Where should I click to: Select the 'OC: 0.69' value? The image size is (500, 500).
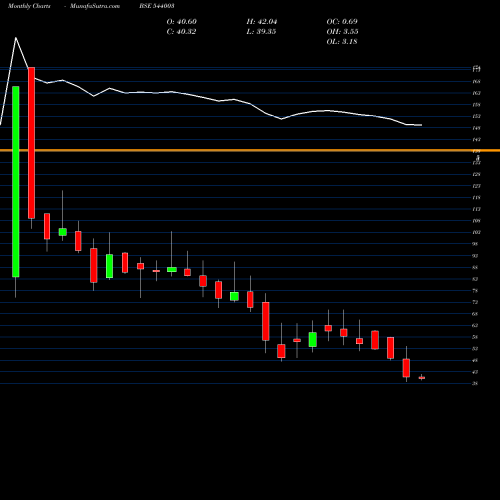[342, 22]
